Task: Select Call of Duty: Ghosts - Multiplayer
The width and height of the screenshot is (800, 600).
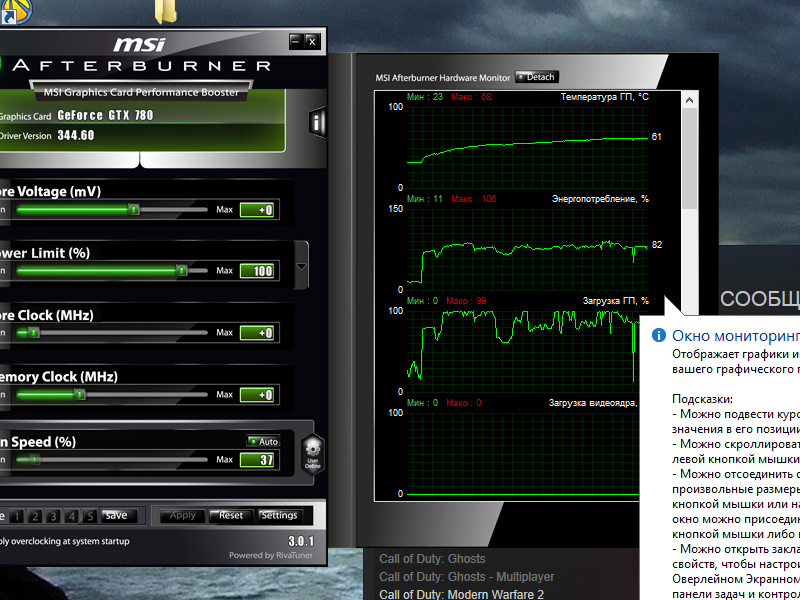Action: pyautogui.click(x=466, y=577)
